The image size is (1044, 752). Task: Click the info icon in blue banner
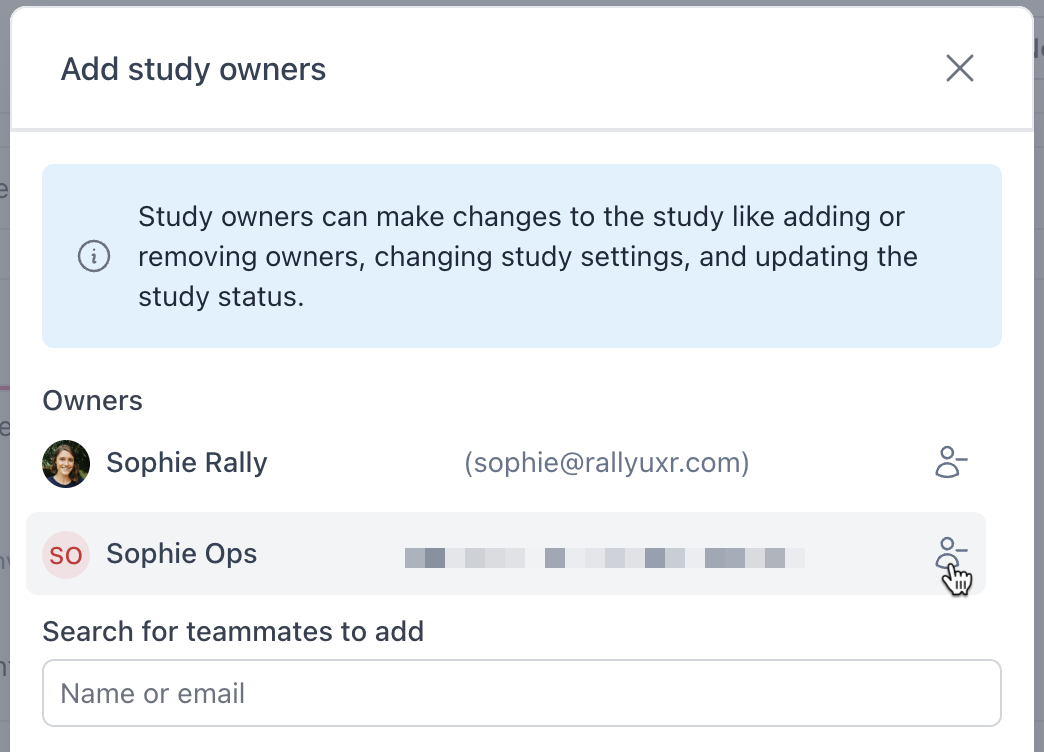click(x=94, y=257)
